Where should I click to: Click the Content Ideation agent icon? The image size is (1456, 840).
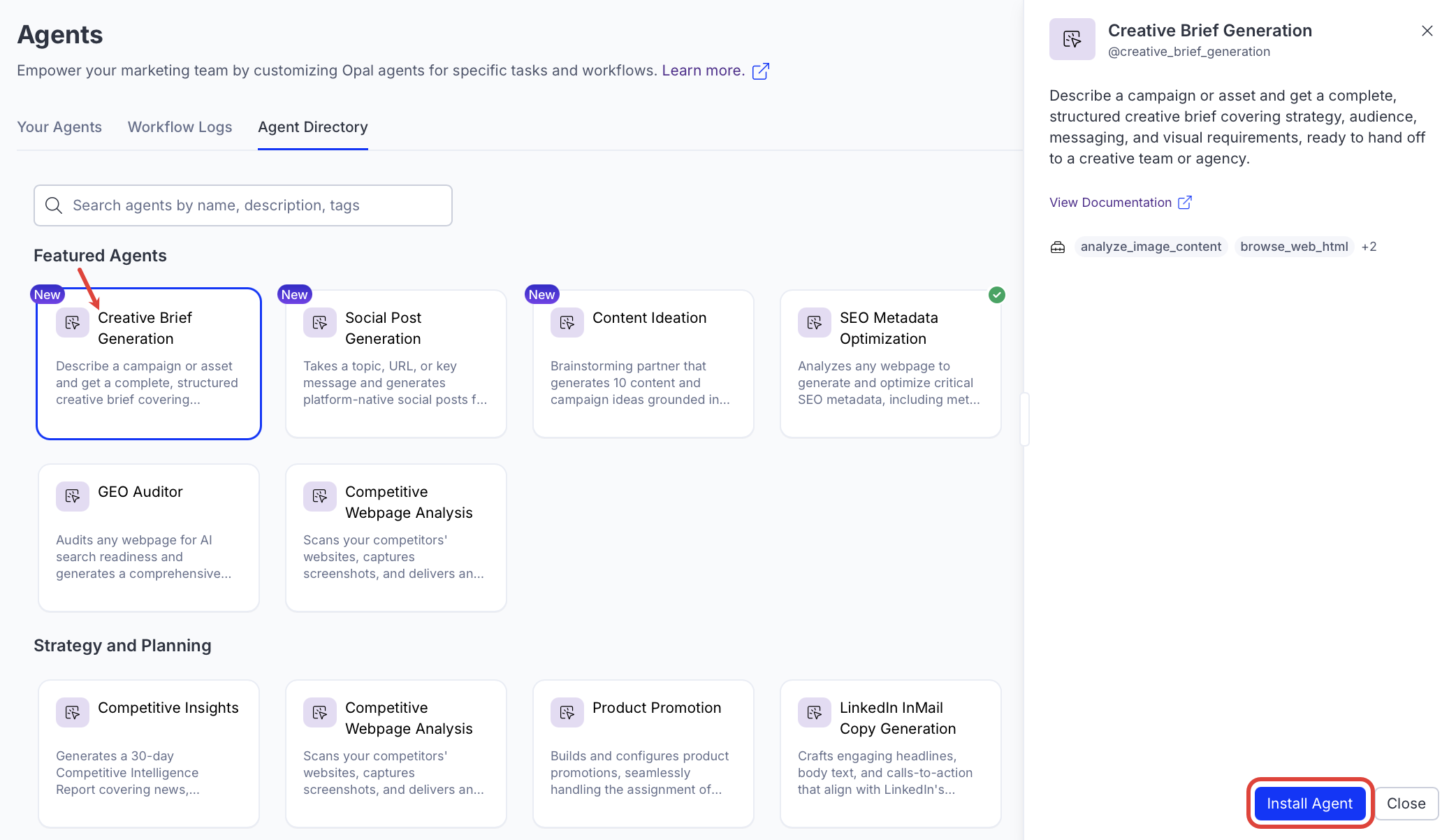tap(567, 322)
